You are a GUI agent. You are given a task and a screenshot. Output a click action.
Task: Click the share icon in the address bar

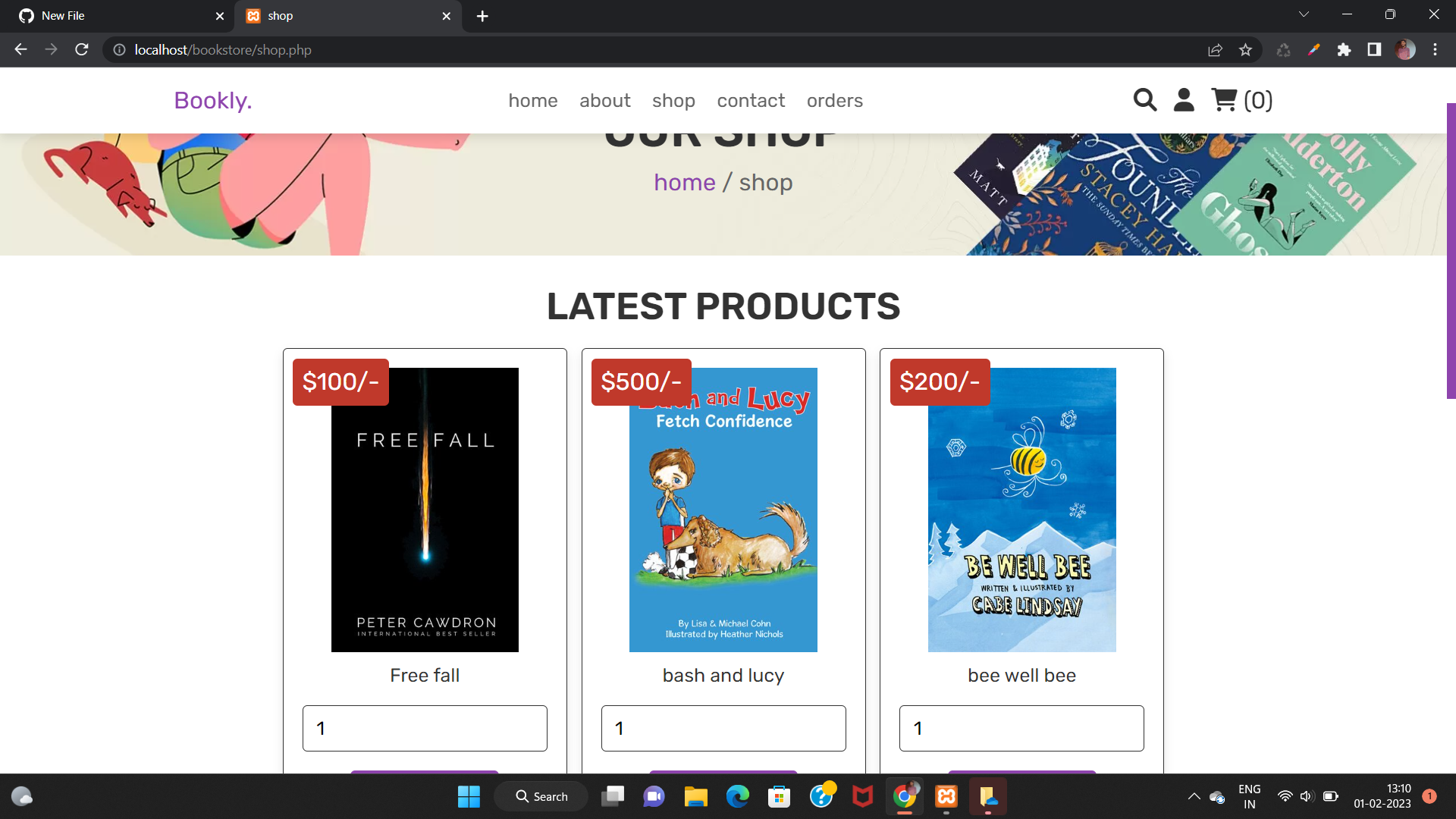(x=1215, y=49)
